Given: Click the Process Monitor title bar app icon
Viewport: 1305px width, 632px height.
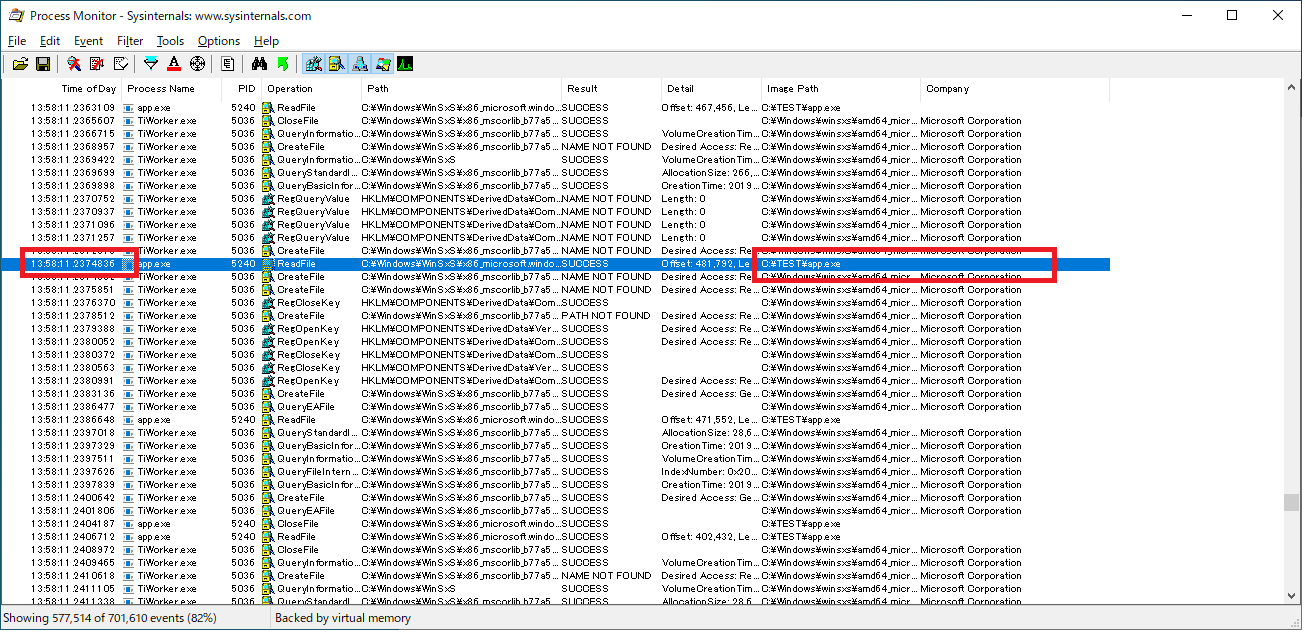Looking at the screenshot, I should (16, 16).
